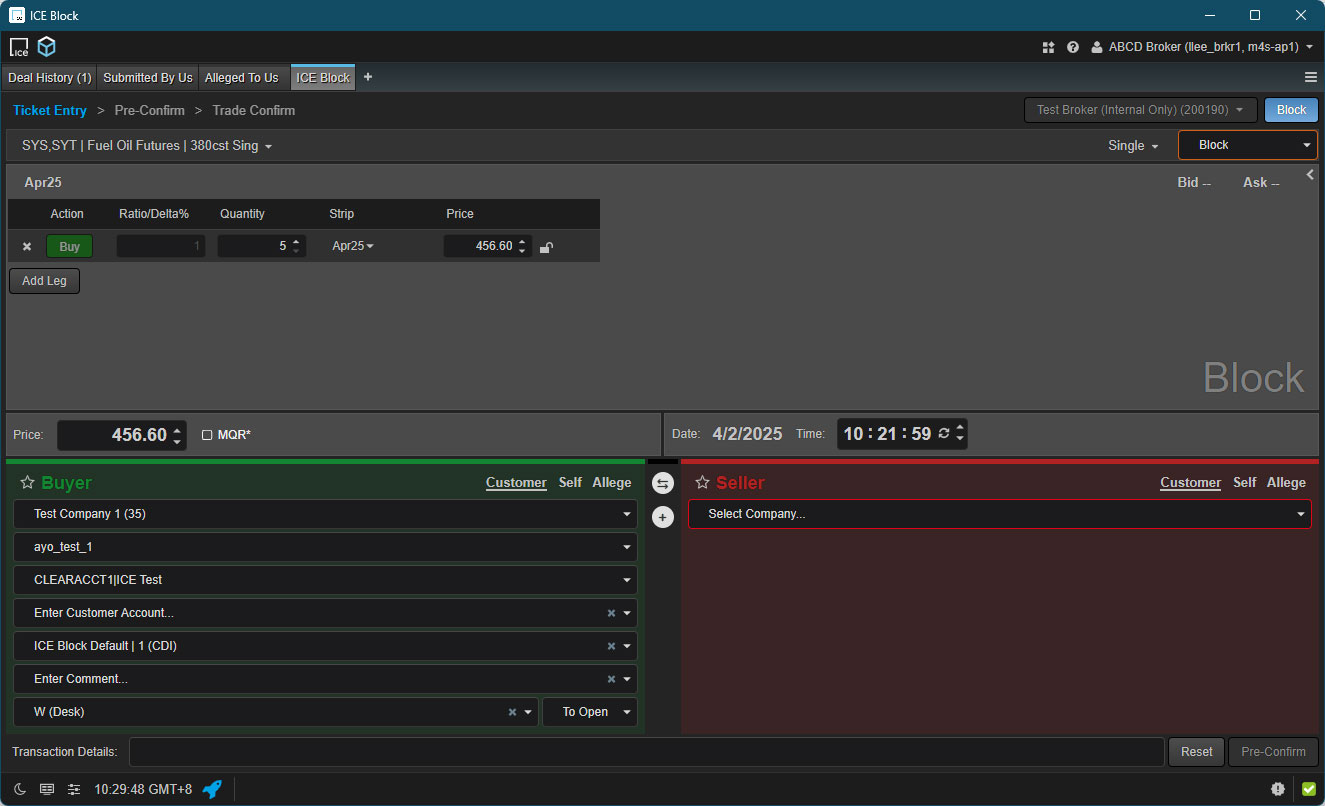Select the ICE Block tab
Image resolution: width=1325 pixels, height=806 pixels.
point(323,77)
